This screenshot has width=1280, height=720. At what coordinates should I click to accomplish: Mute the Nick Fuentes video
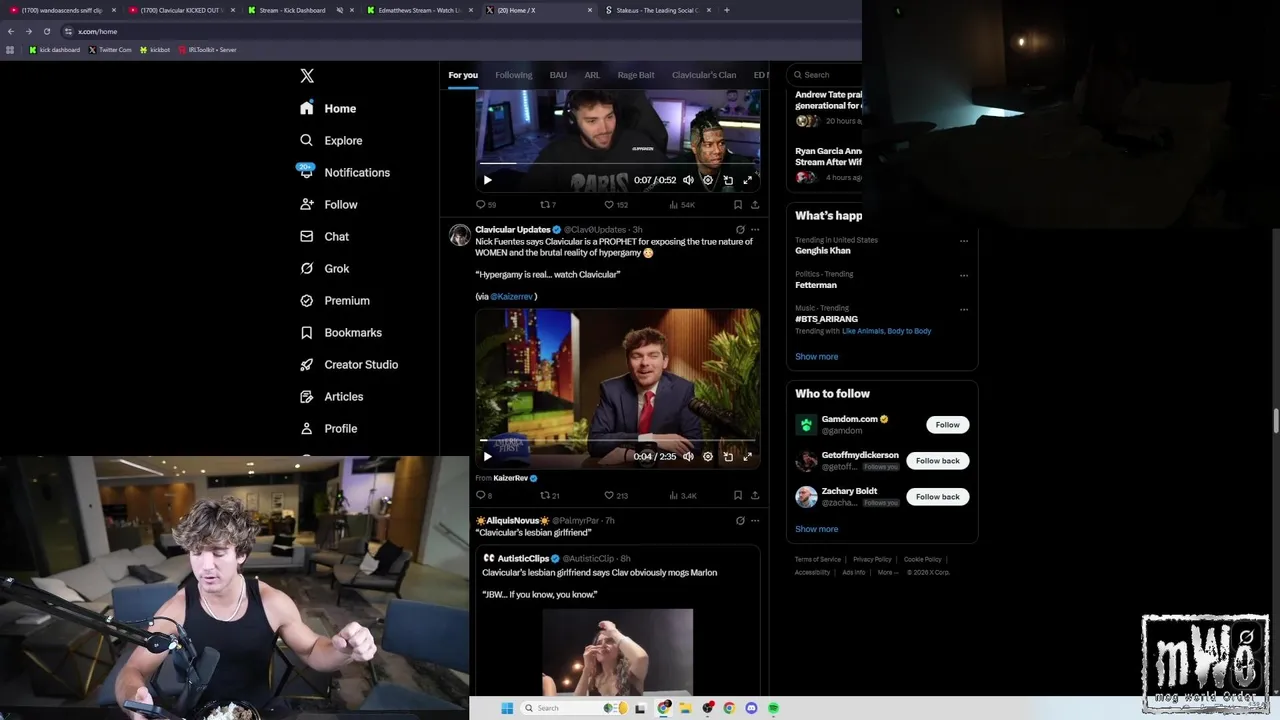click(x=688, y=456)
